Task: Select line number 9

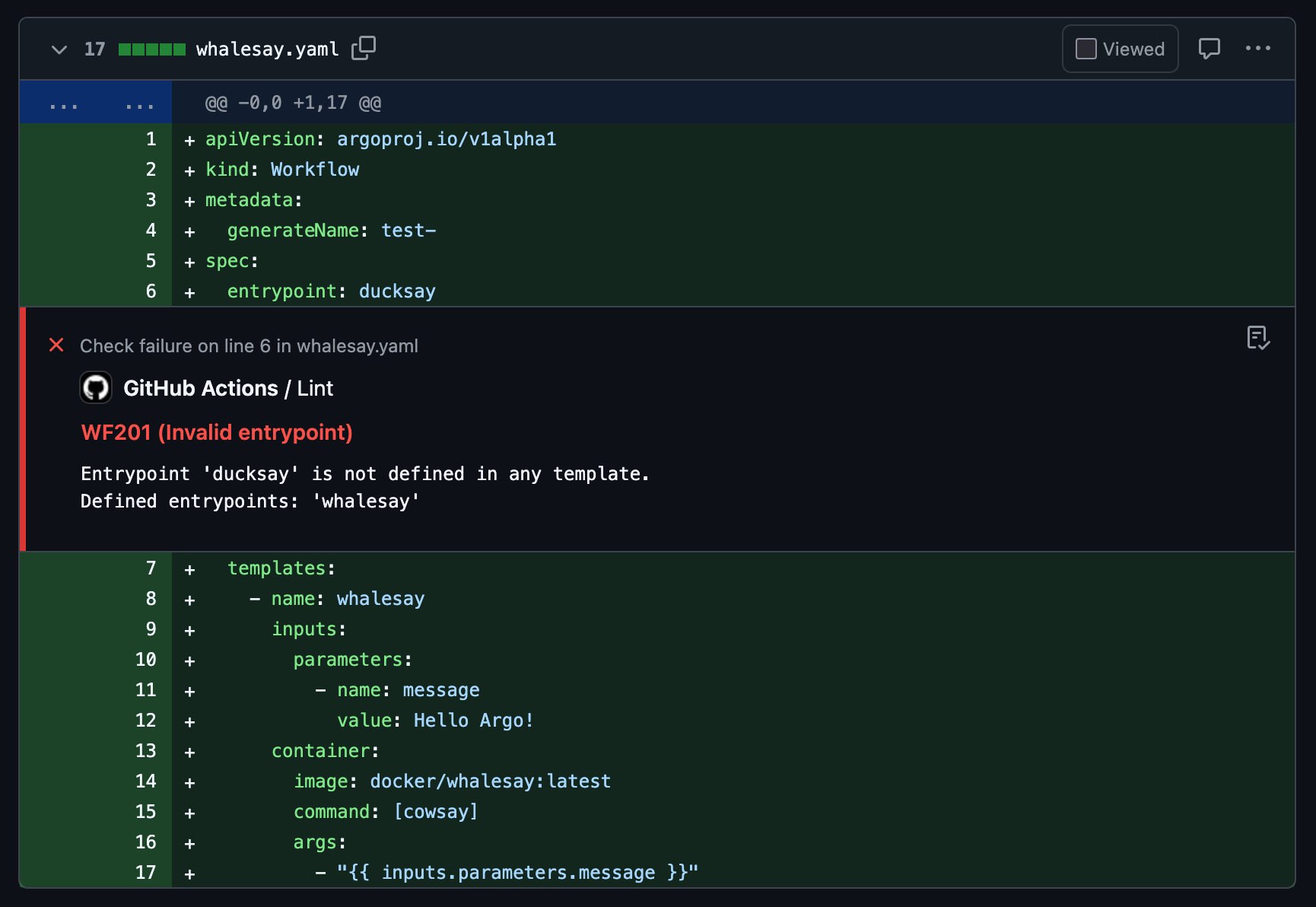Action: point(151,629)
